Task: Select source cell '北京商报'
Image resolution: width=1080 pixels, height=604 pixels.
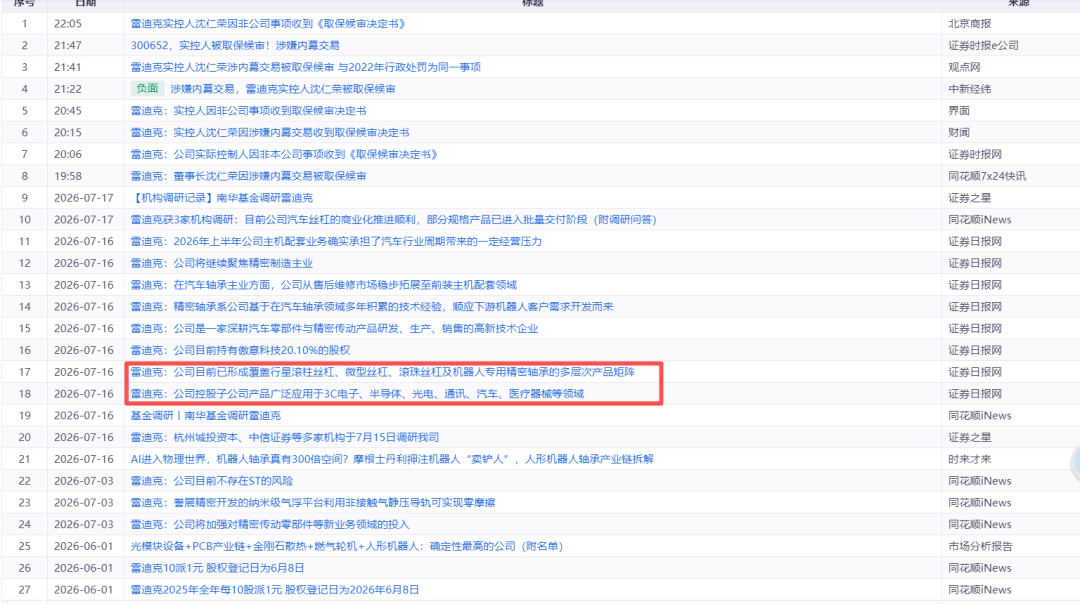Action: click(x=970, y=23)
